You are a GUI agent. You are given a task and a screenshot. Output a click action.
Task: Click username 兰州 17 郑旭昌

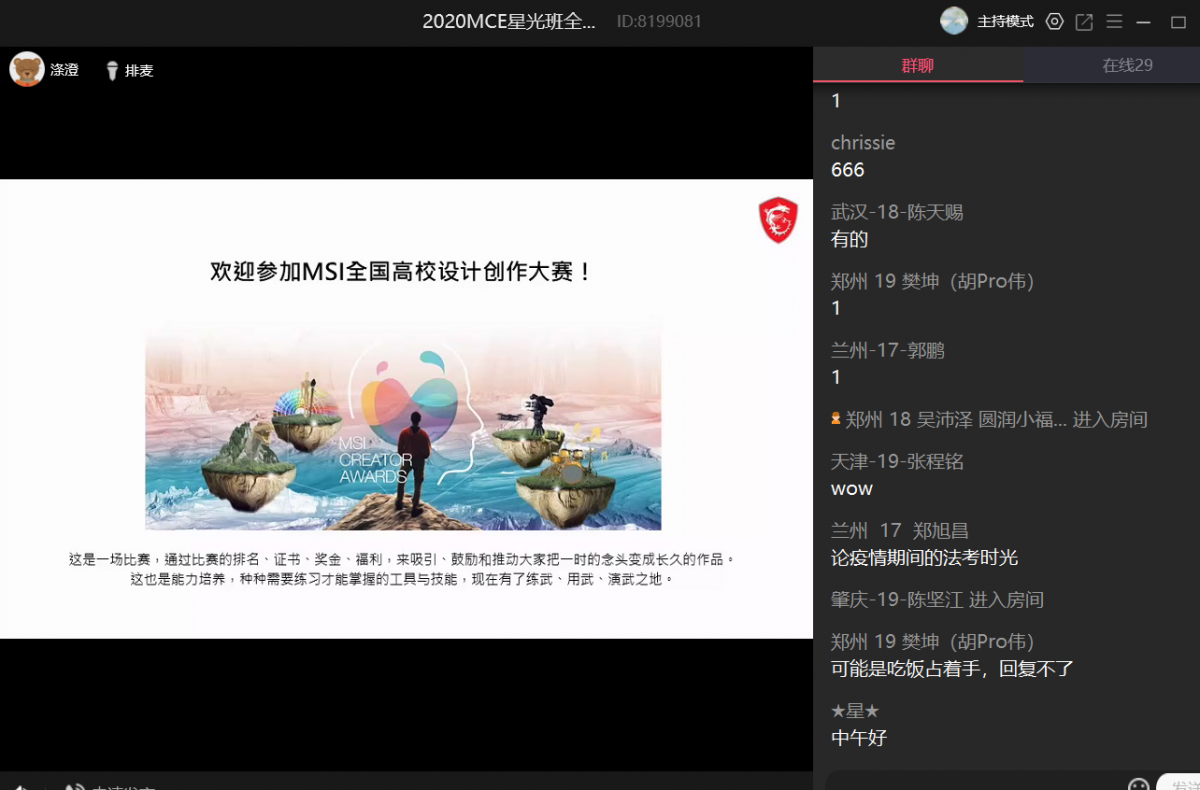pyautogui.click(x=900, y=530)
